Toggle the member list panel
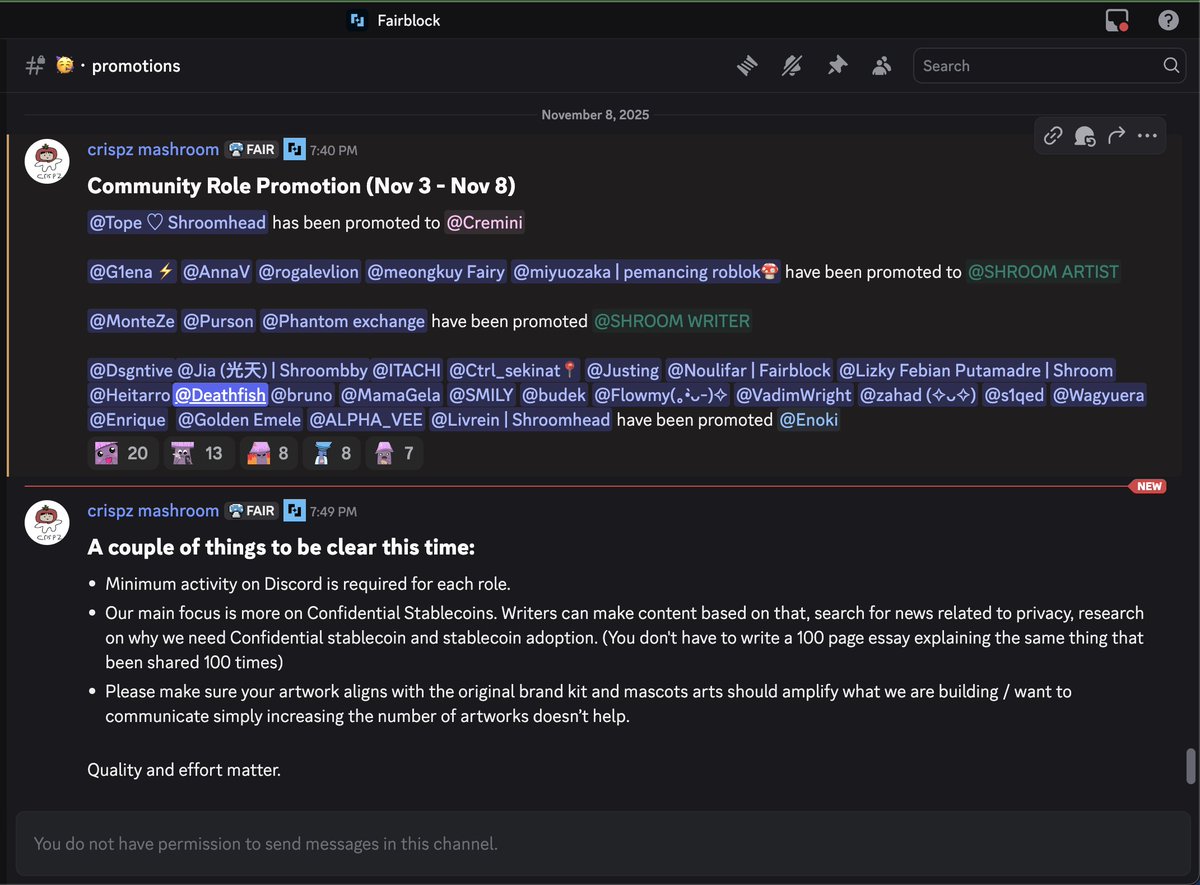The height and width of the screenshot is (885, 1200). click(881, 64)
